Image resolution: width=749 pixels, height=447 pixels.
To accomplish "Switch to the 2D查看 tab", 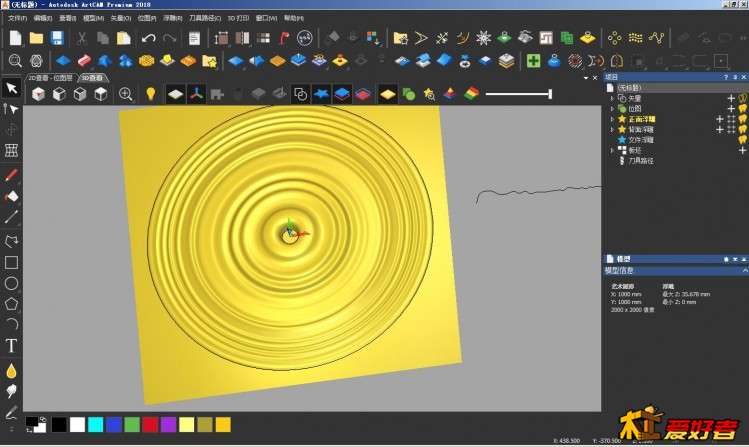I will click(50, 77).
